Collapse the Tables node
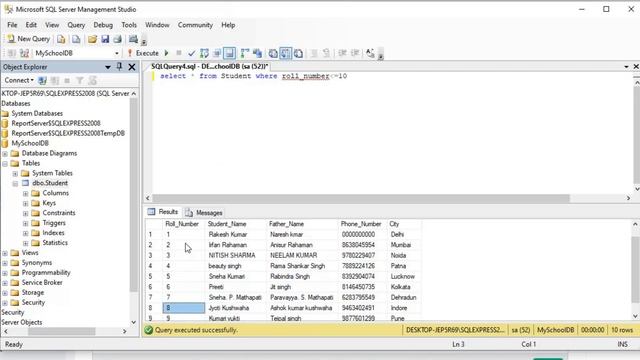The image size is (640, 360). pyautogui.click(x=5, y=163)
